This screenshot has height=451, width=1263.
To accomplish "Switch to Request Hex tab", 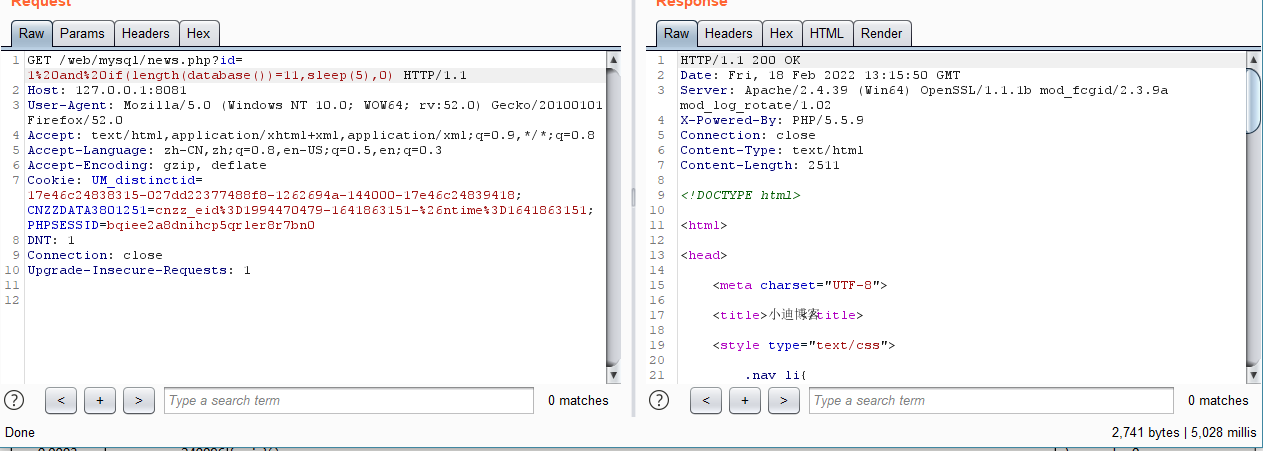I will click(x=199, y=33).
